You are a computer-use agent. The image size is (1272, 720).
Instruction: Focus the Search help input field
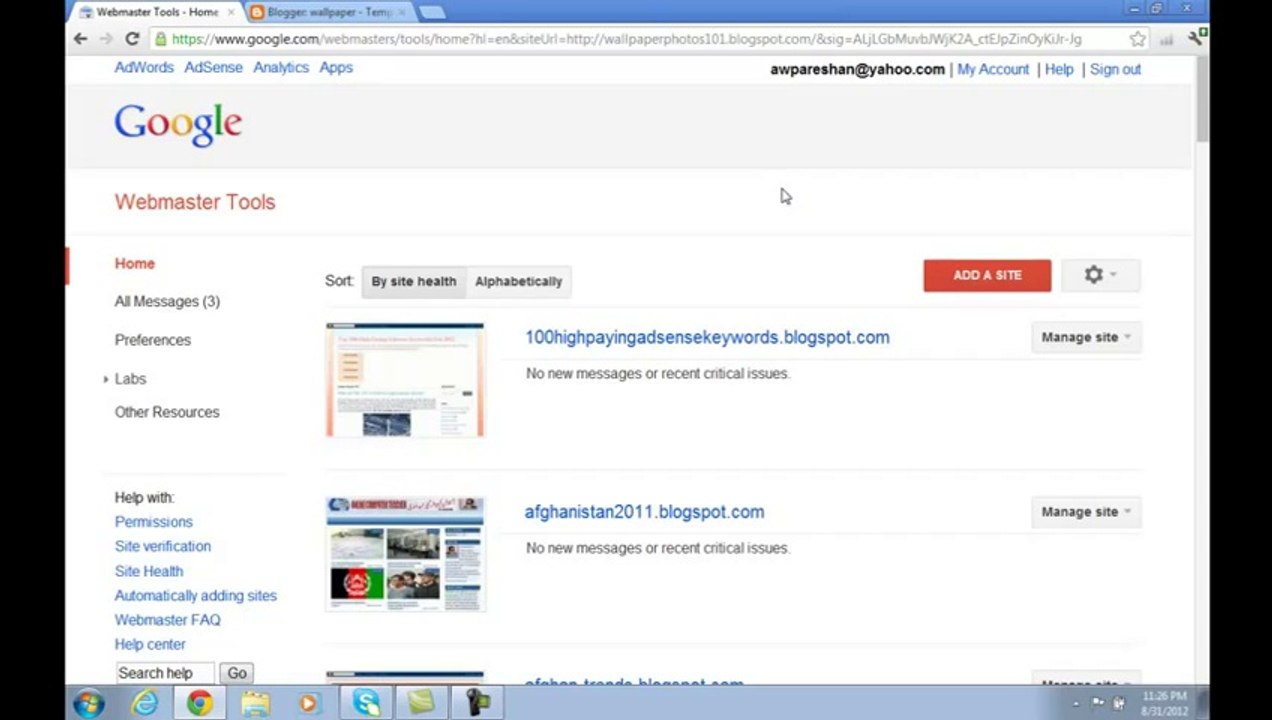pos(165,673)
